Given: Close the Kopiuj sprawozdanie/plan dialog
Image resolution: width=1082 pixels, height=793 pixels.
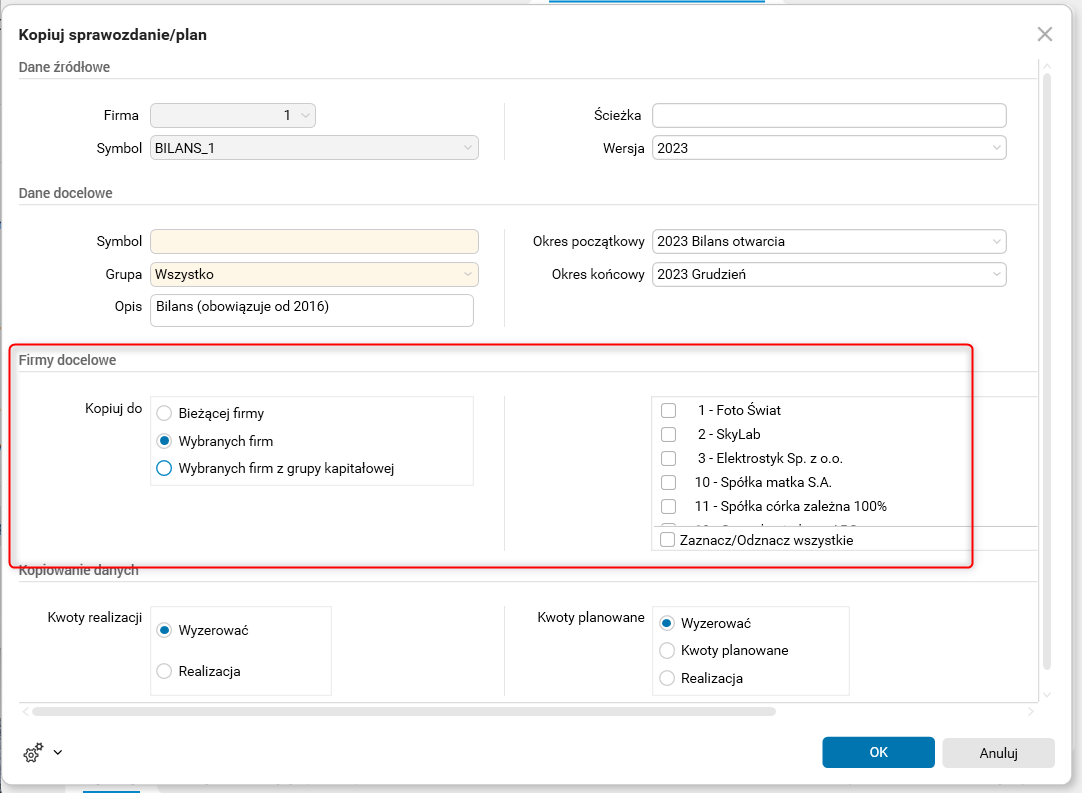Looking at the screenshot, I should pos(1045,35).
